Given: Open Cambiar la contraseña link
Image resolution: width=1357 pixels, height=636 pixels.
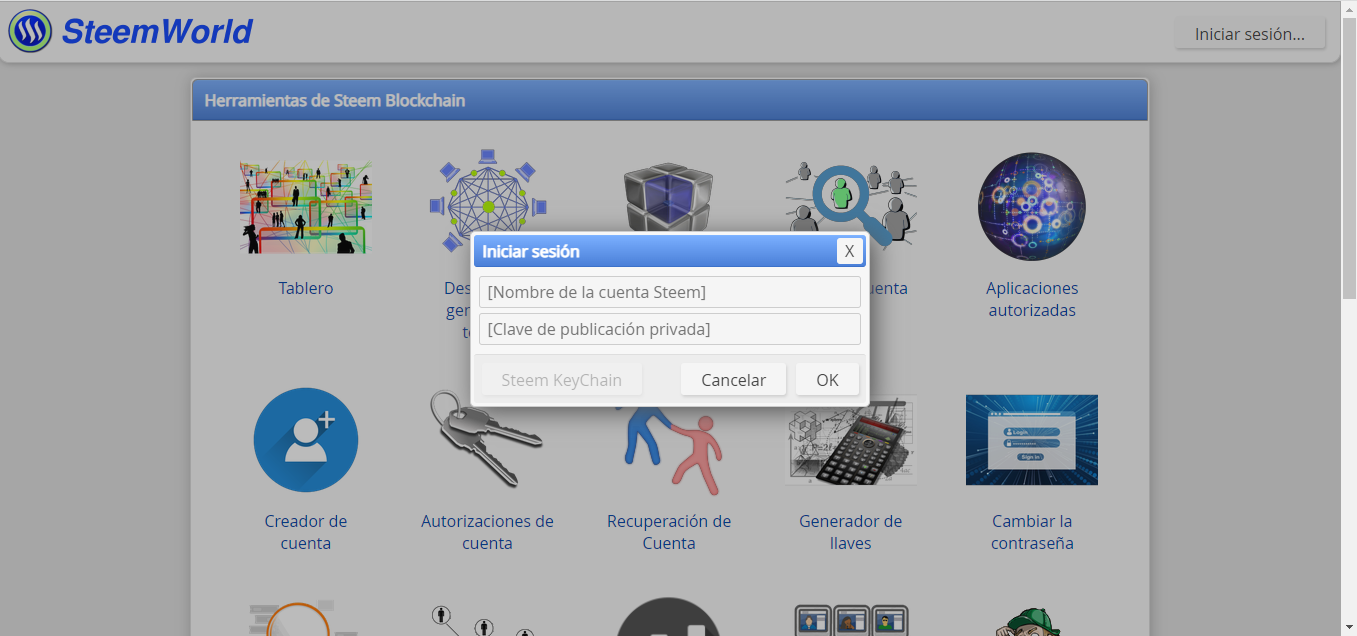Looking at the screenshot, I should click(1032, 532).
